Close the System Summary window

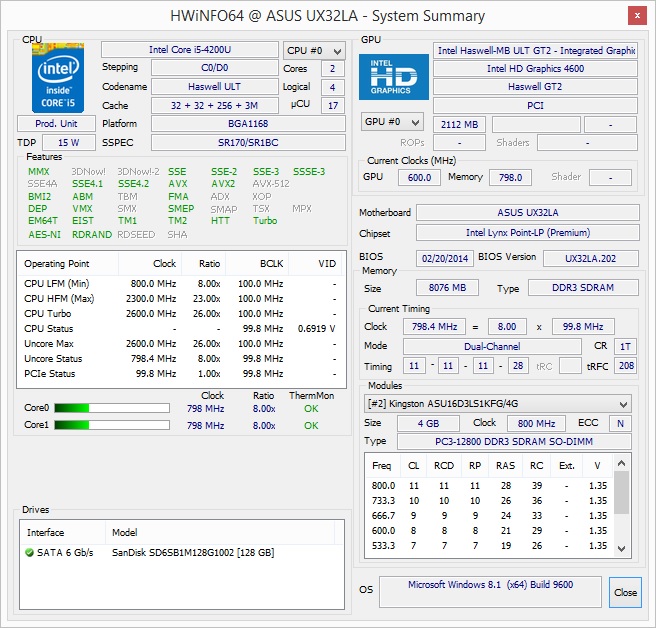tap(637, 16)
